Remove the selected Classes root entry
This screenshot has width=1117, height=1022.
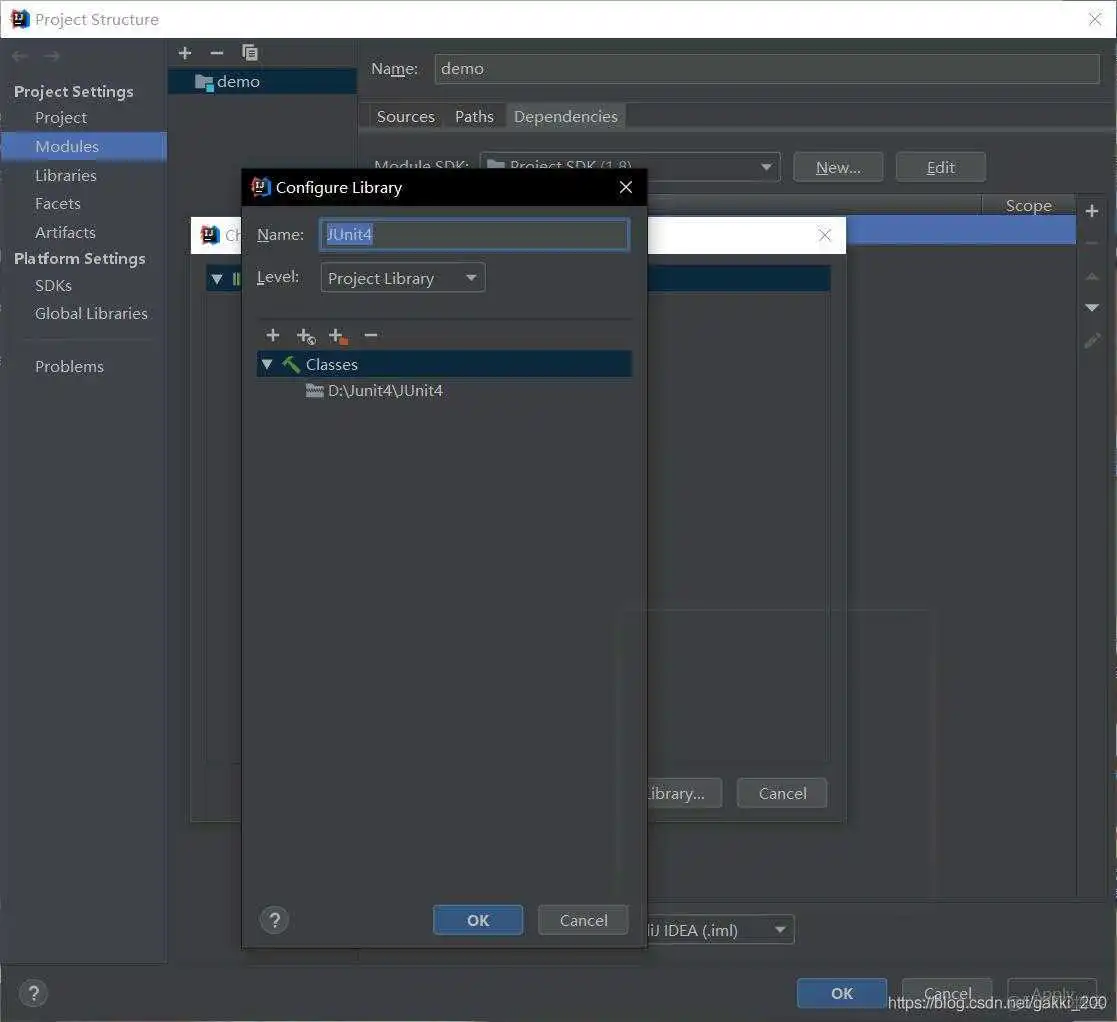370,335
